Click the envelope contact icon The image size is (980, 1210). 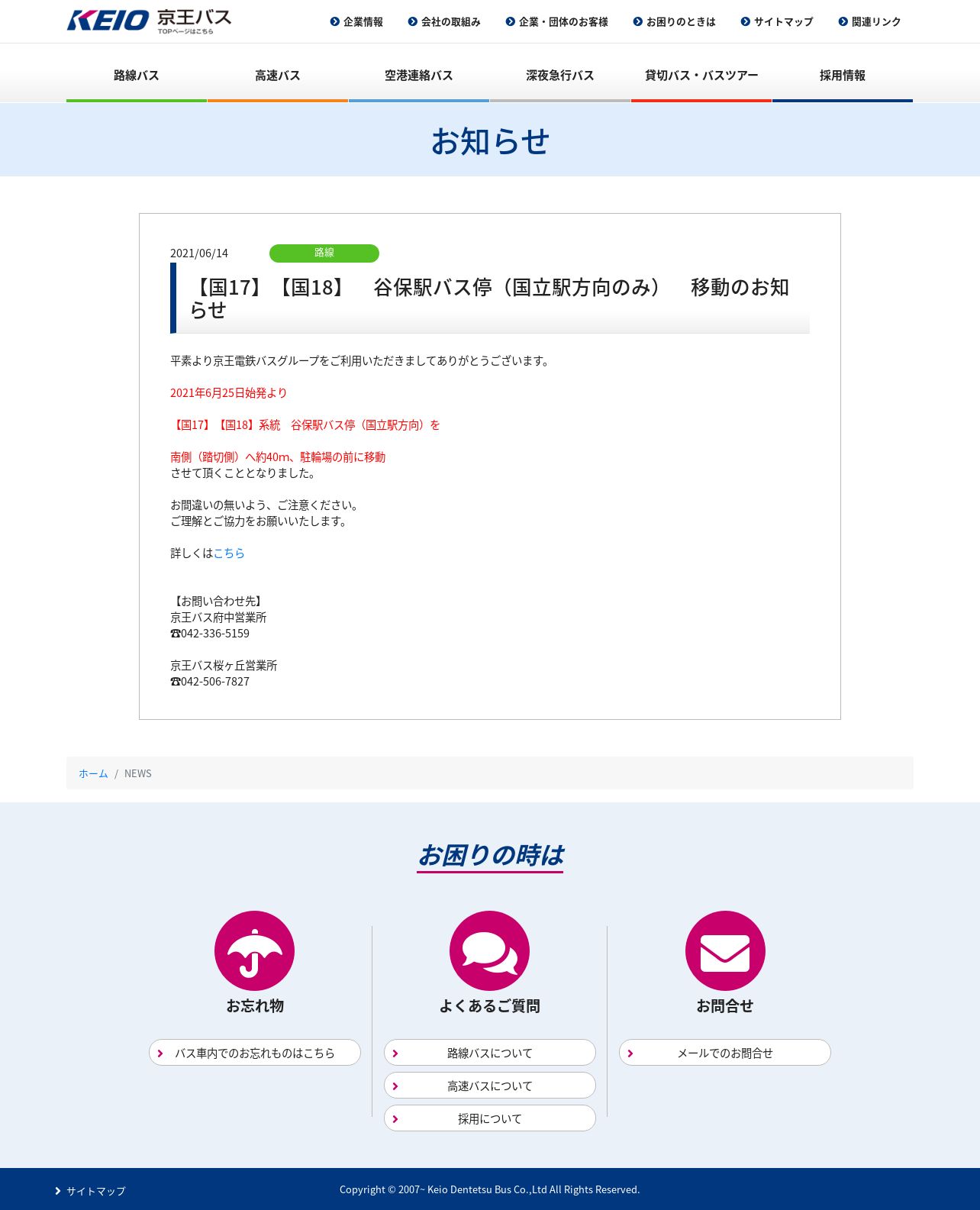pyautogui.click(x=725, y=950)
